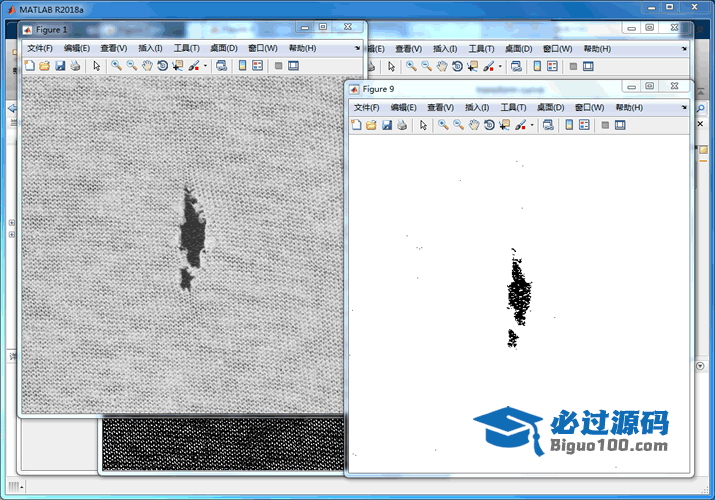Enable Rotate 3D tool in Figure 9

[489, 125]
